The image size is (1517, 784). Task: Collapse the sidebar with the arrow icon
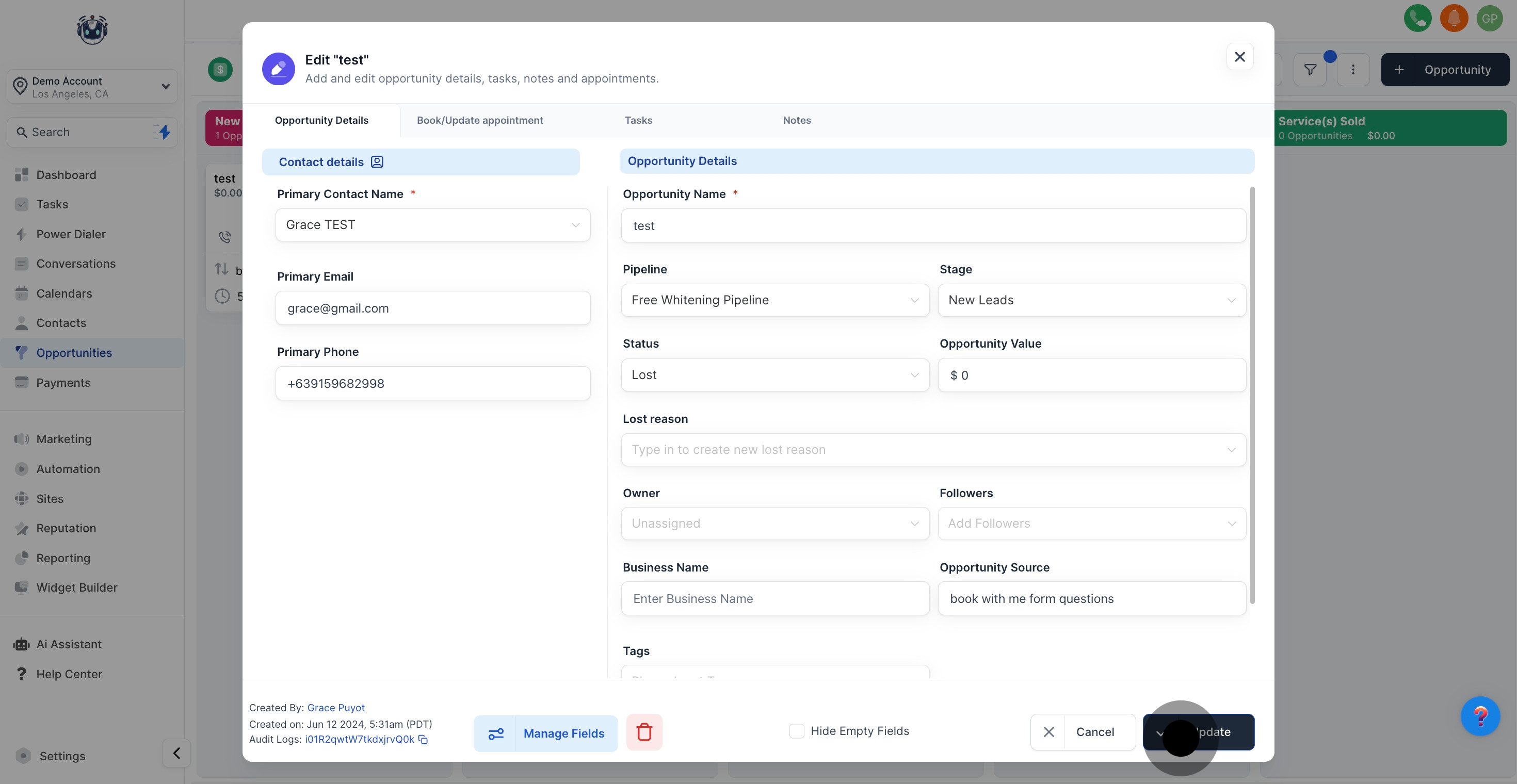click(x=176, y=753)
